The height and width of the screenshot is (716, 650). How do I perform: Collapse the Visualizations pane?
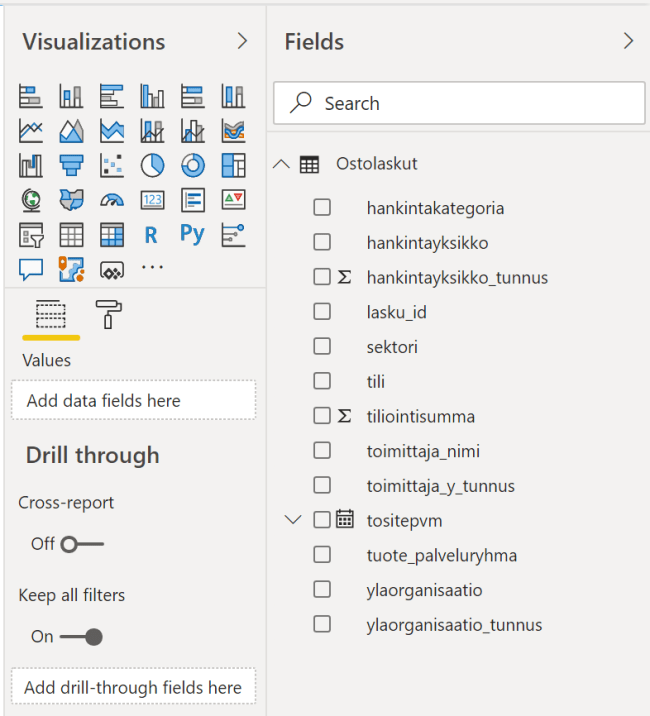[242, 41]
